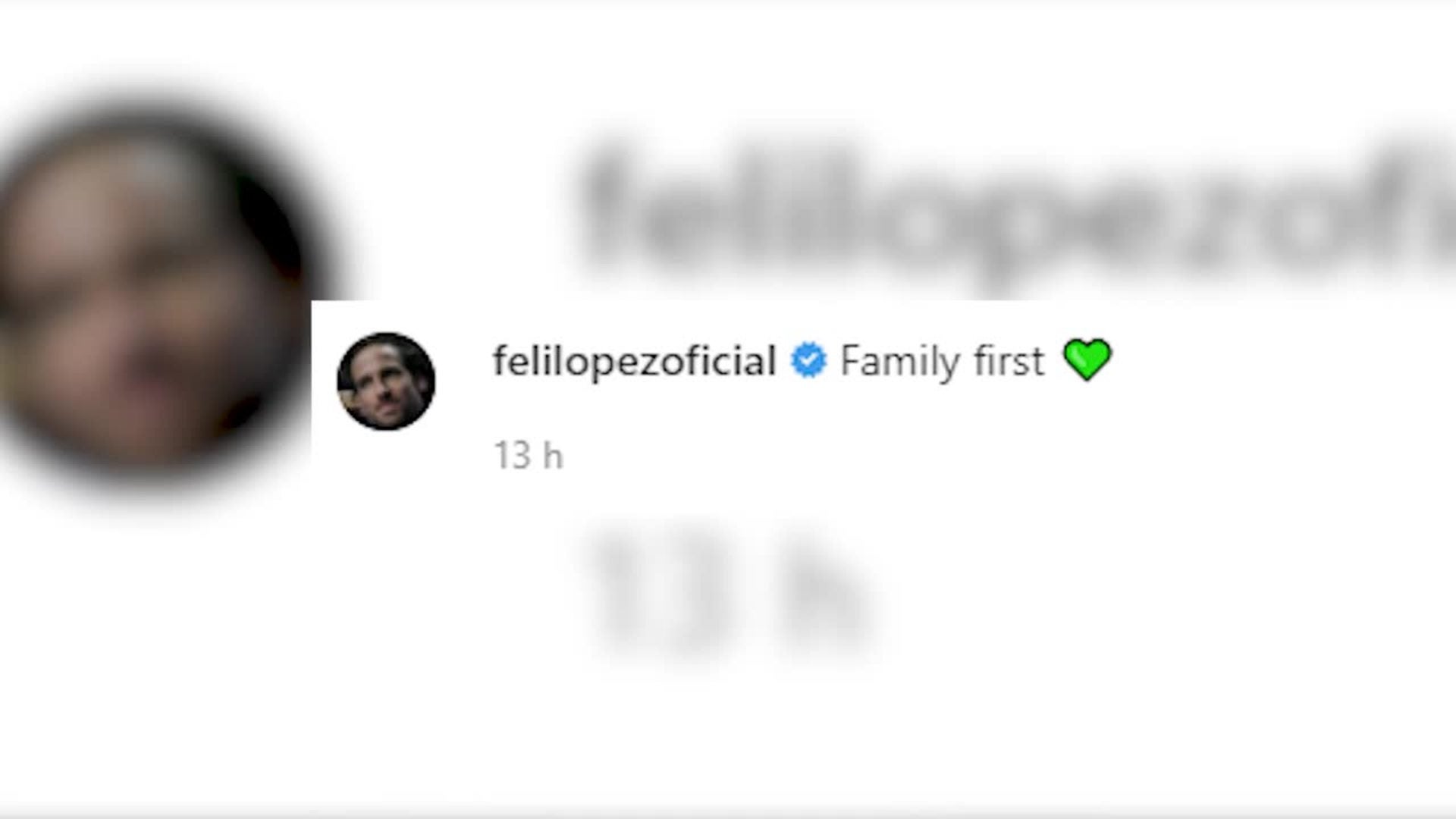The height and width of the screenshot is (819, 1456).
Task: Open the comment's posting time label
Action: click(529, 456)
